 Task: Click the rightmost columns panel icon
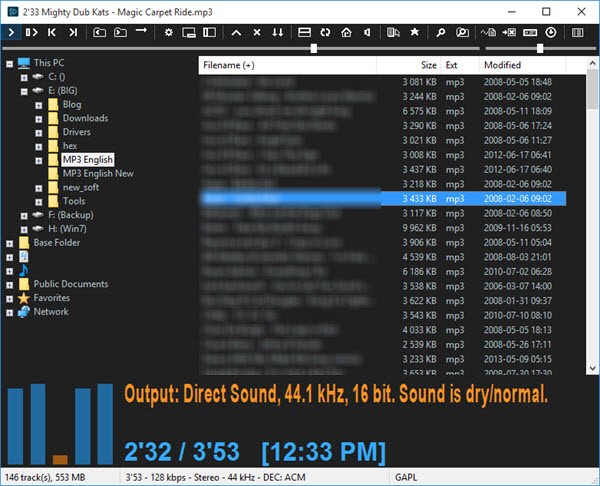[577, 33]
